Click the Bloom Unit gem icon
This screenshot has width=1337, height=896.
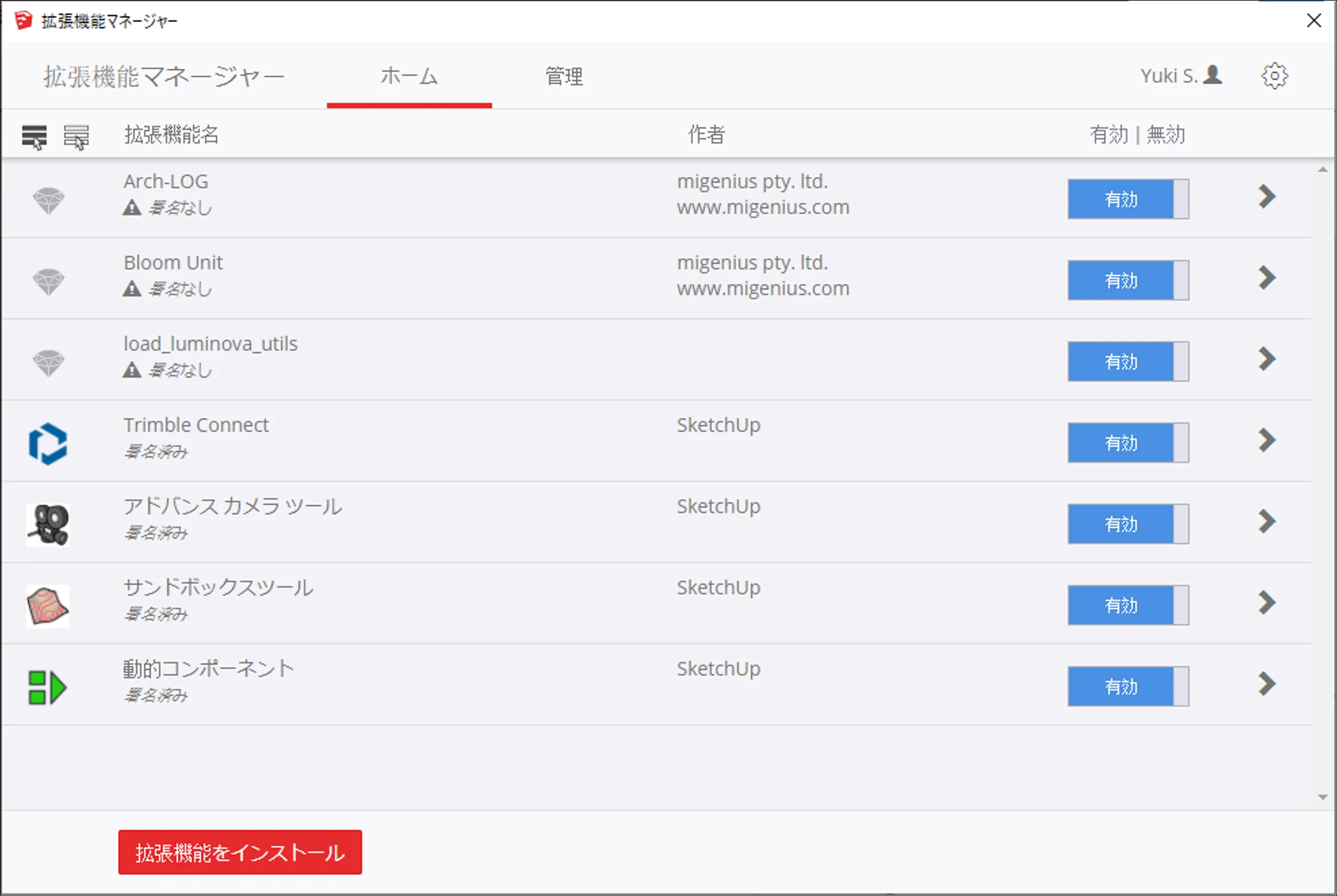(x=49, y=282)
